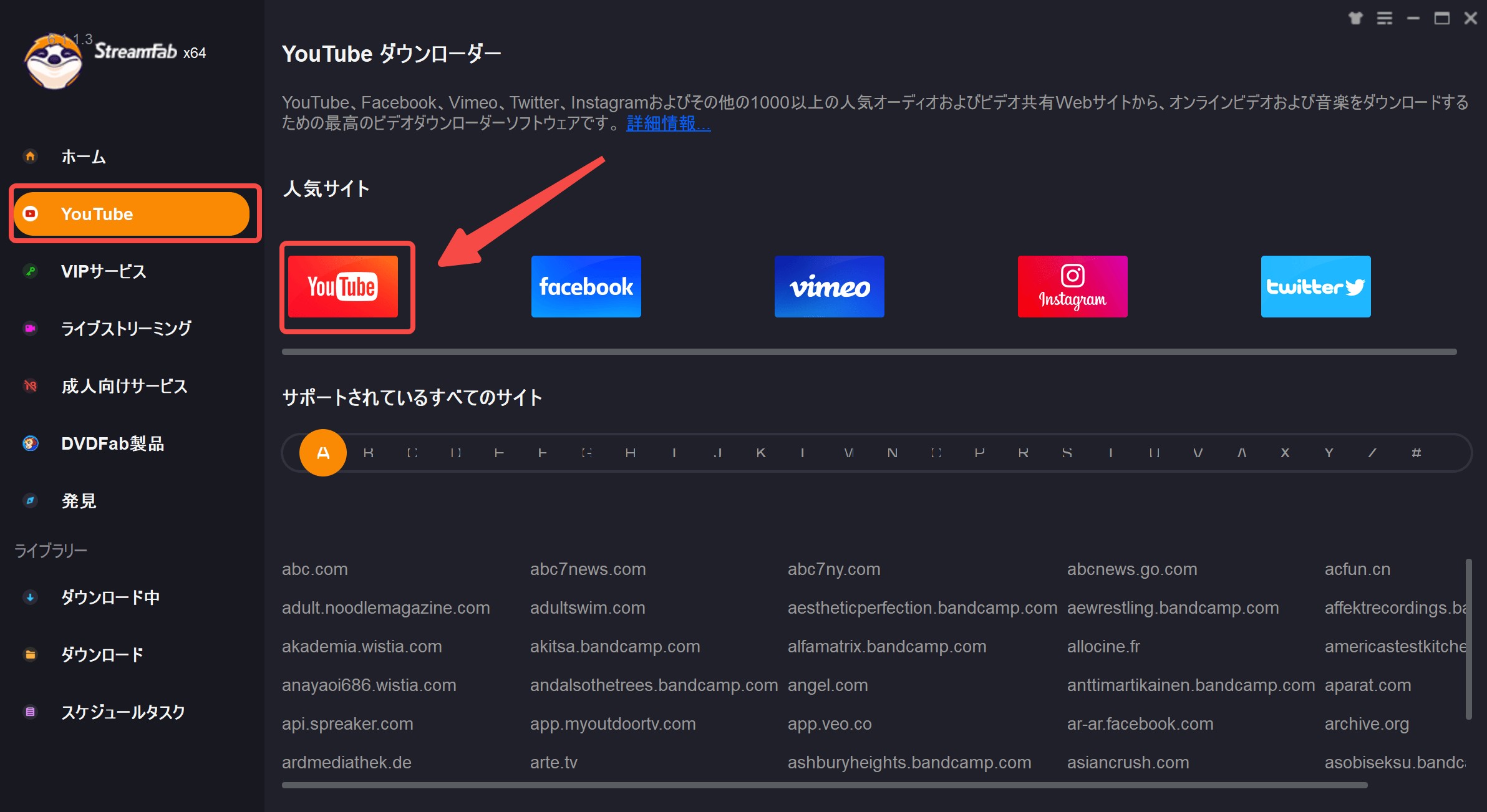
Task: Open abc7ny.com entry
Action: (834, 569)
